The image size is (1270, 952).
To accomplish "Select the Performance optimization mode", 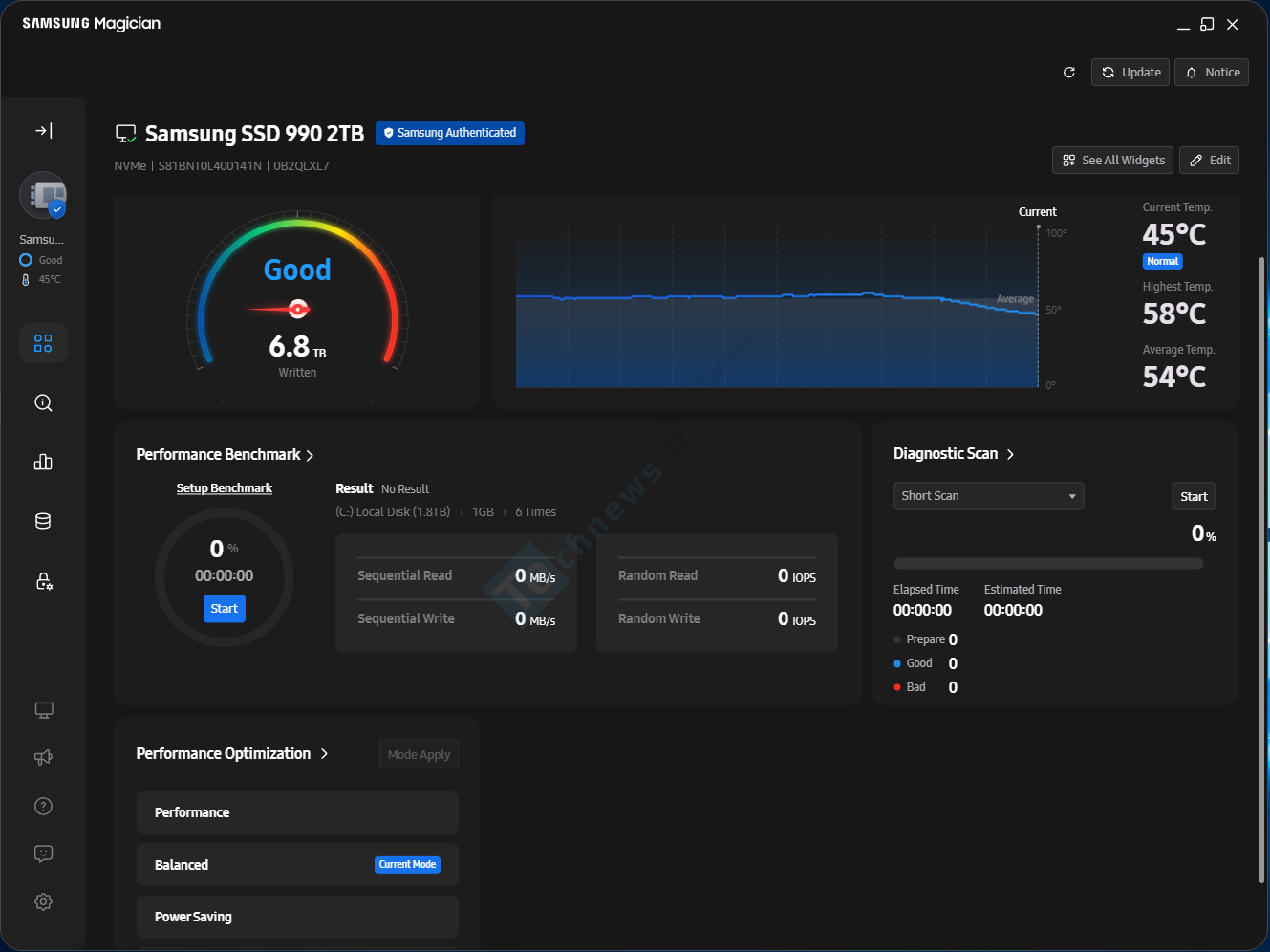I will pyautogui.click(x=297, y=812).
